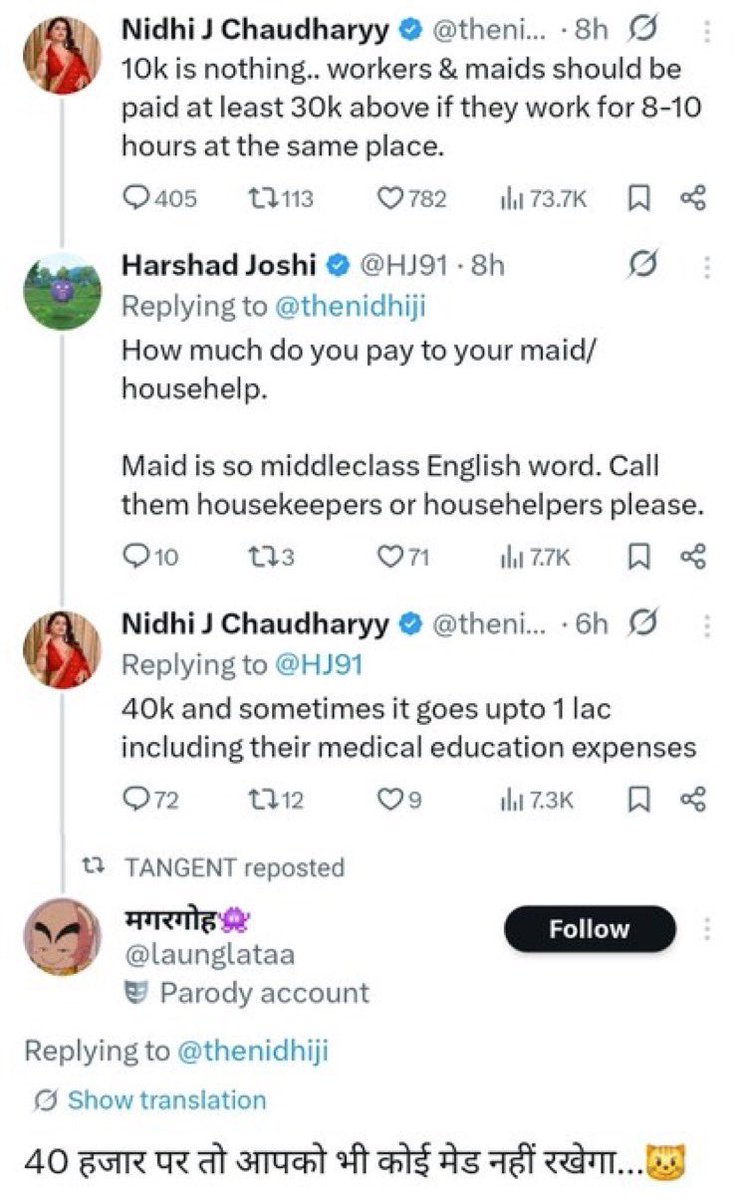This screenshot has width=746, height=1200.
Task: Open more options on Harshad Joshi's tweet
Action: (x=708, y=267)
